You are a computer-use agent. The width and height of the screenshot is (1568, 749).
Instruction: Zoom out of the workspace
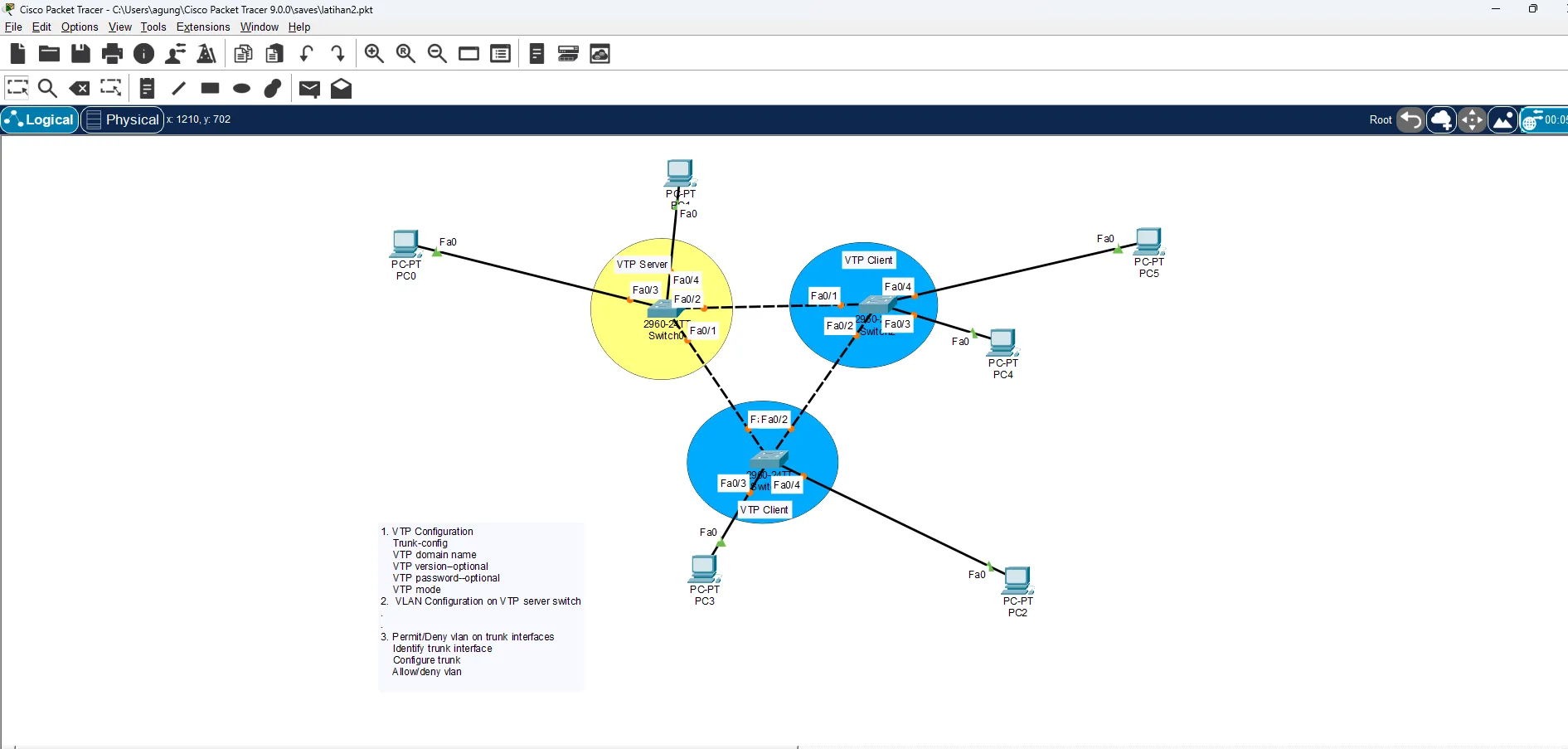point(437,54)
